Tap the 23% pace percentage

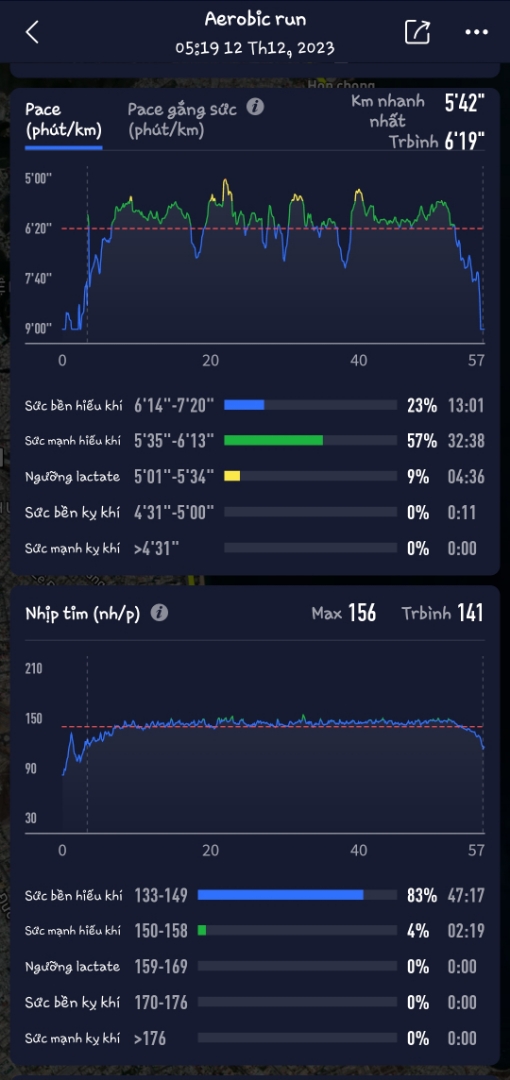click(422, 405)
